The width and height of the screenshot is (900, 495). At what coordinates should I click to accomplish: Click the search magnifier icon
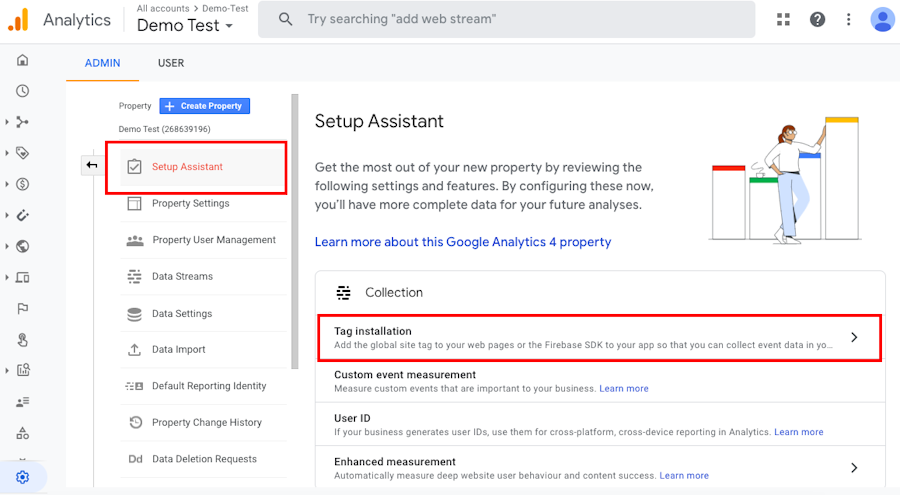pos(285,19)
